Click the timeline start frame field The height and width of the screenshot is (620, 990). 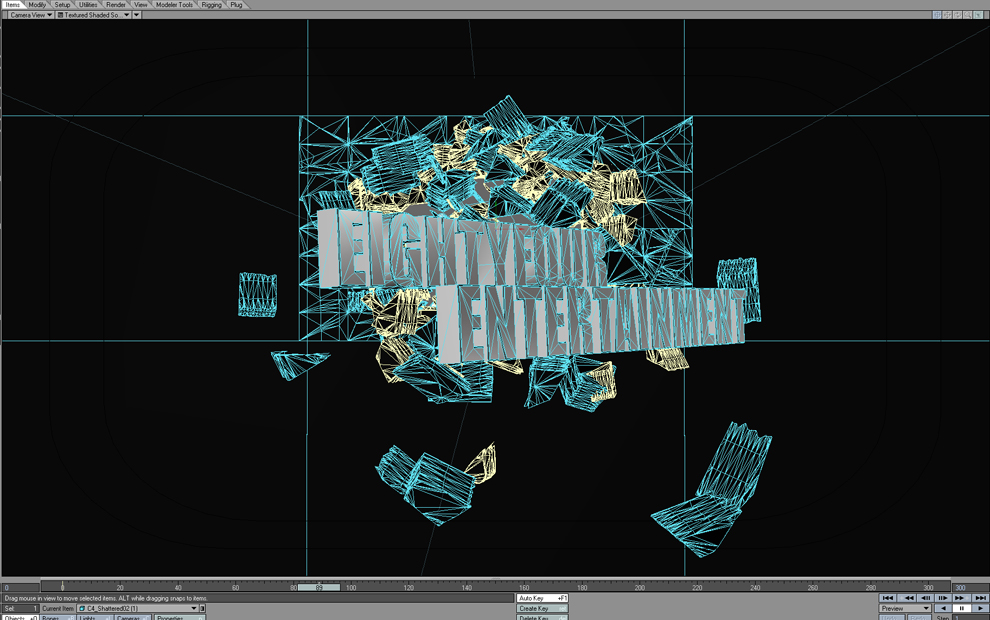pos(20,587)
